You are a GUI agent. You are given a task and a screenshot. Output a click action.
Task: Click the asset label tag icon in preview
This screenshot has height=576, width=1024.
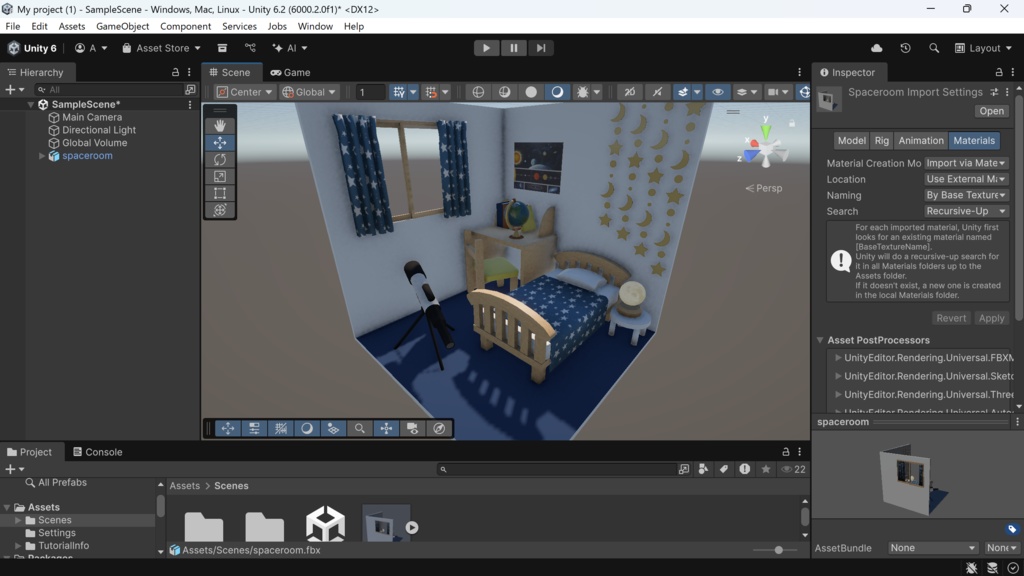(x=1012, y=529)
